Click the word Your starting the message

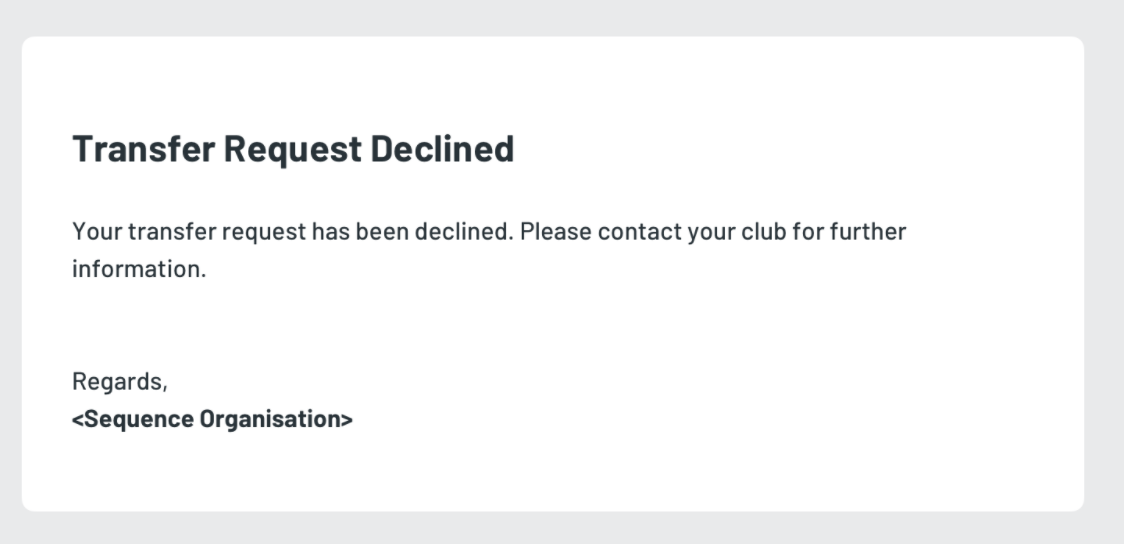(93, 232)
